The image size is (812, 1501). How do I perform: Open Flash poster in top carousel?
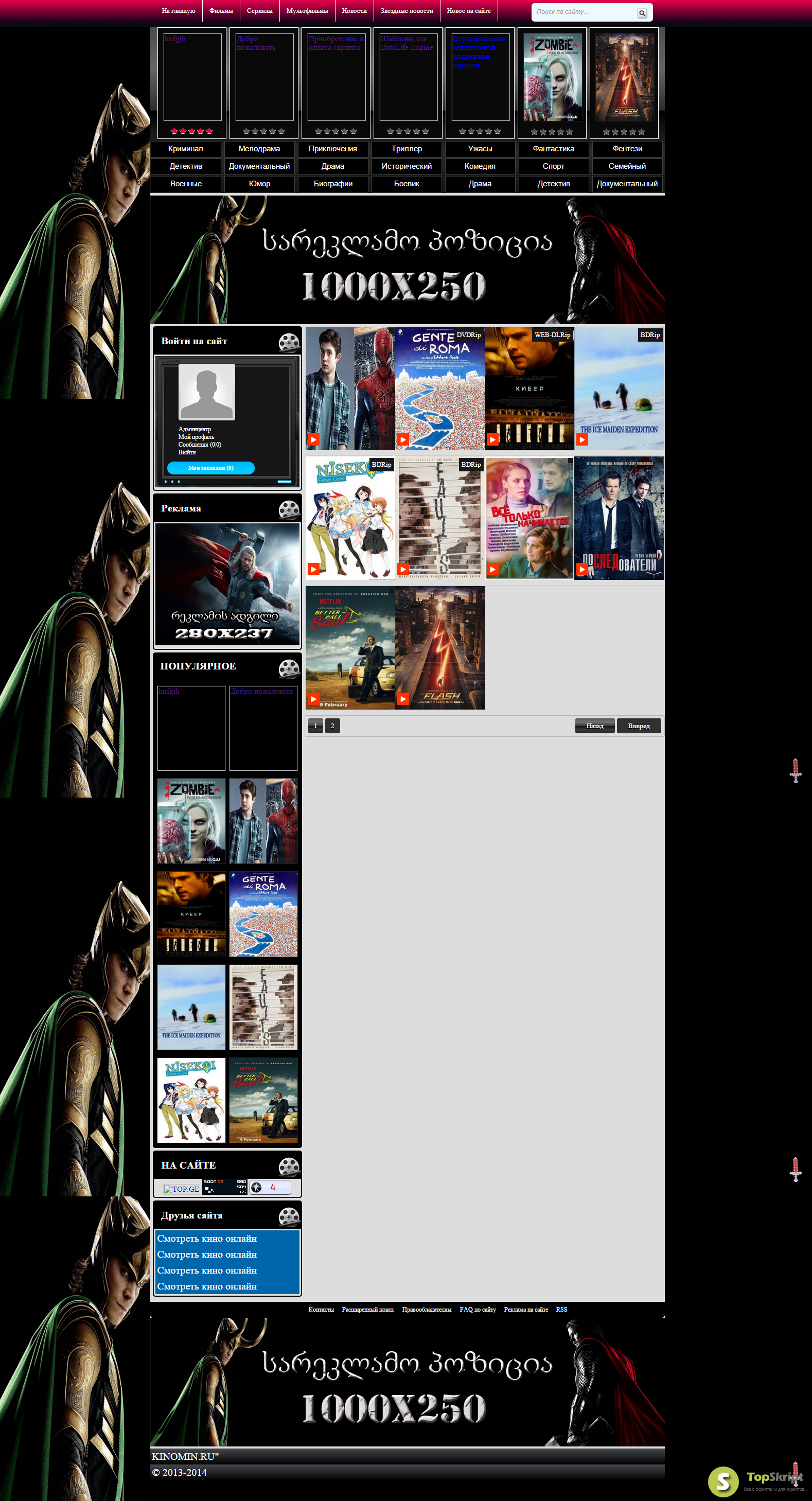tap(625, 77)
